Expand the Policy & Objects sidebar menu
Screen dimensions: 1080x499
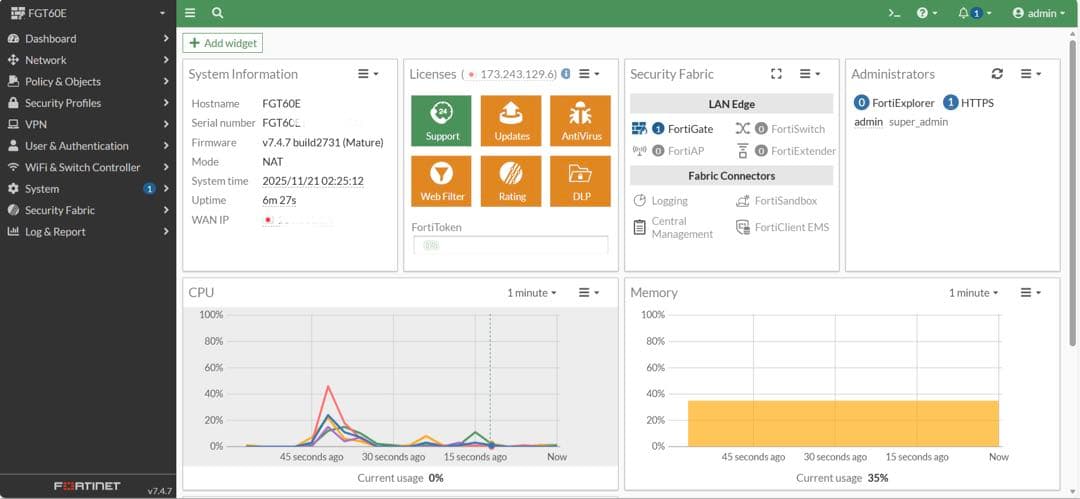tap(88, 81)
